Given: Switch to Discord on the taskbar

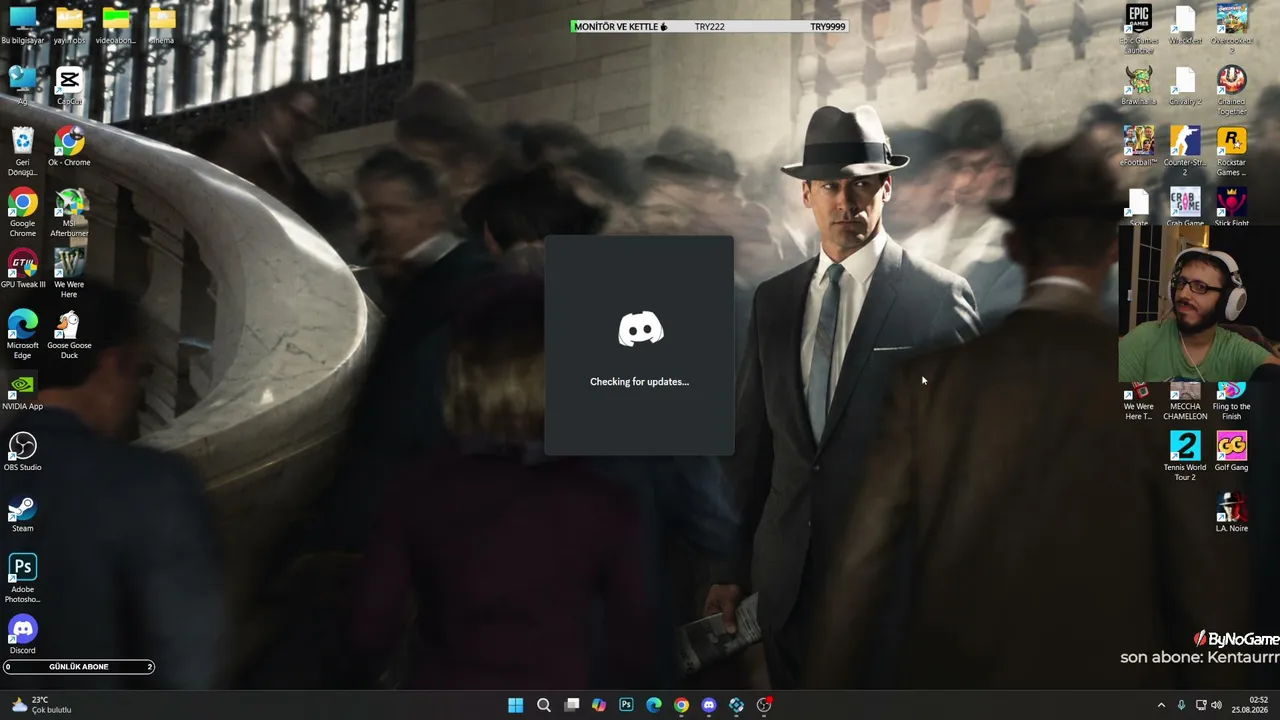Looking at the screenshot, I should 709,705.
